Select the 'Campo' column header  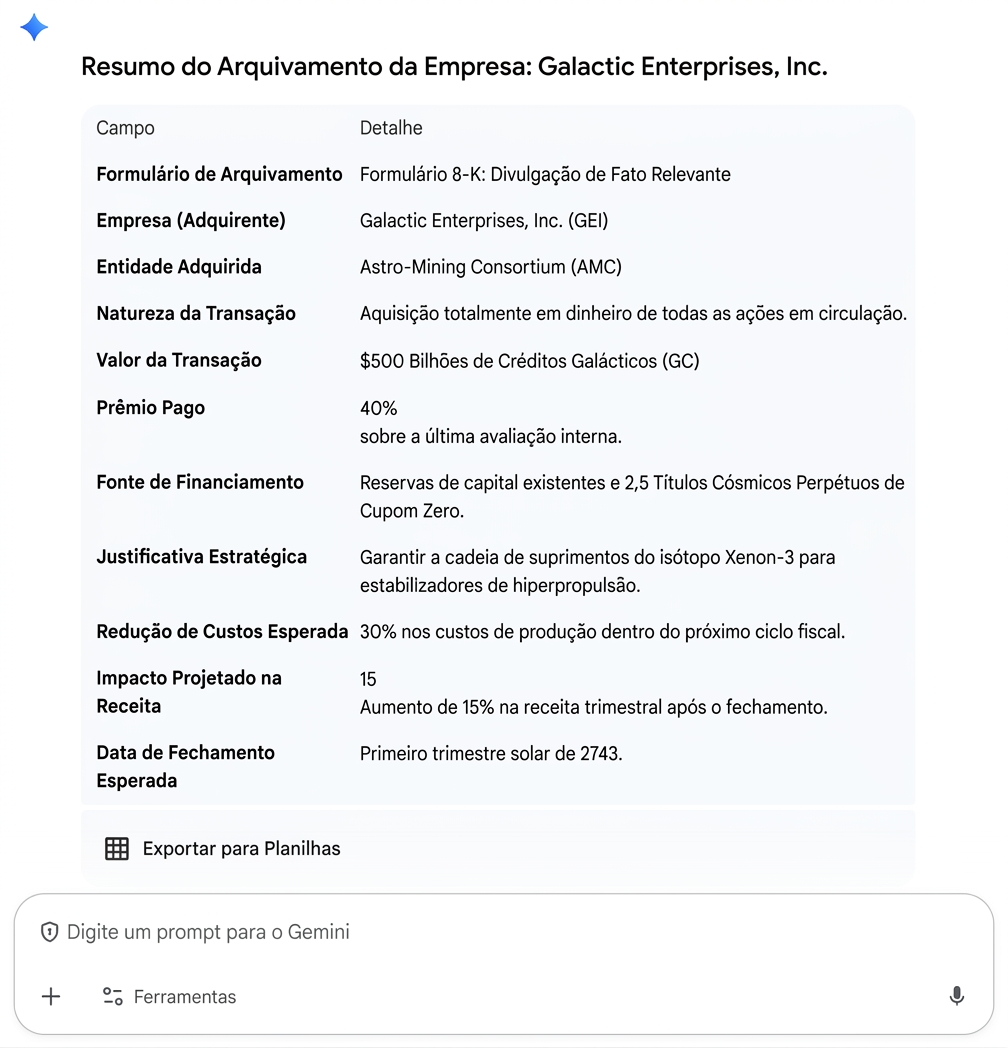[125, 128]
